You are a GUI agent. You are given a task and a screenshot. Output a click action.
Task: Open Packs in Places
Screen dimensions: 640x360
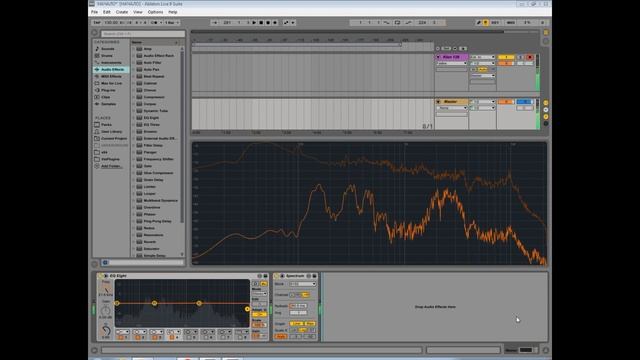point(106,124)
